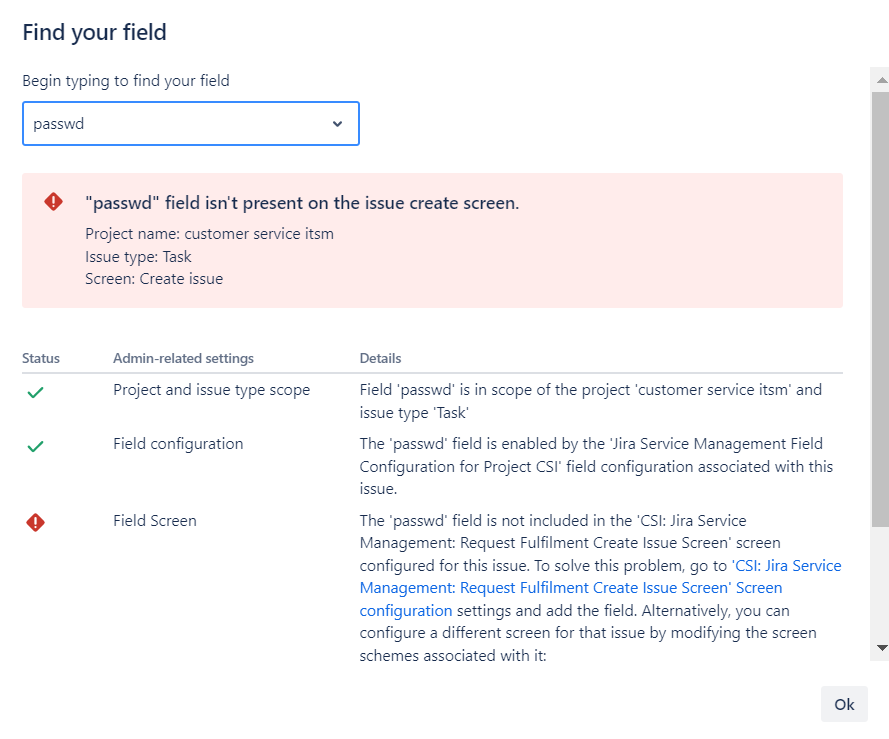This screenshot has height=739, width=889.
Task: Click green checkmark for Project and issue type scope
Action: 35,392
